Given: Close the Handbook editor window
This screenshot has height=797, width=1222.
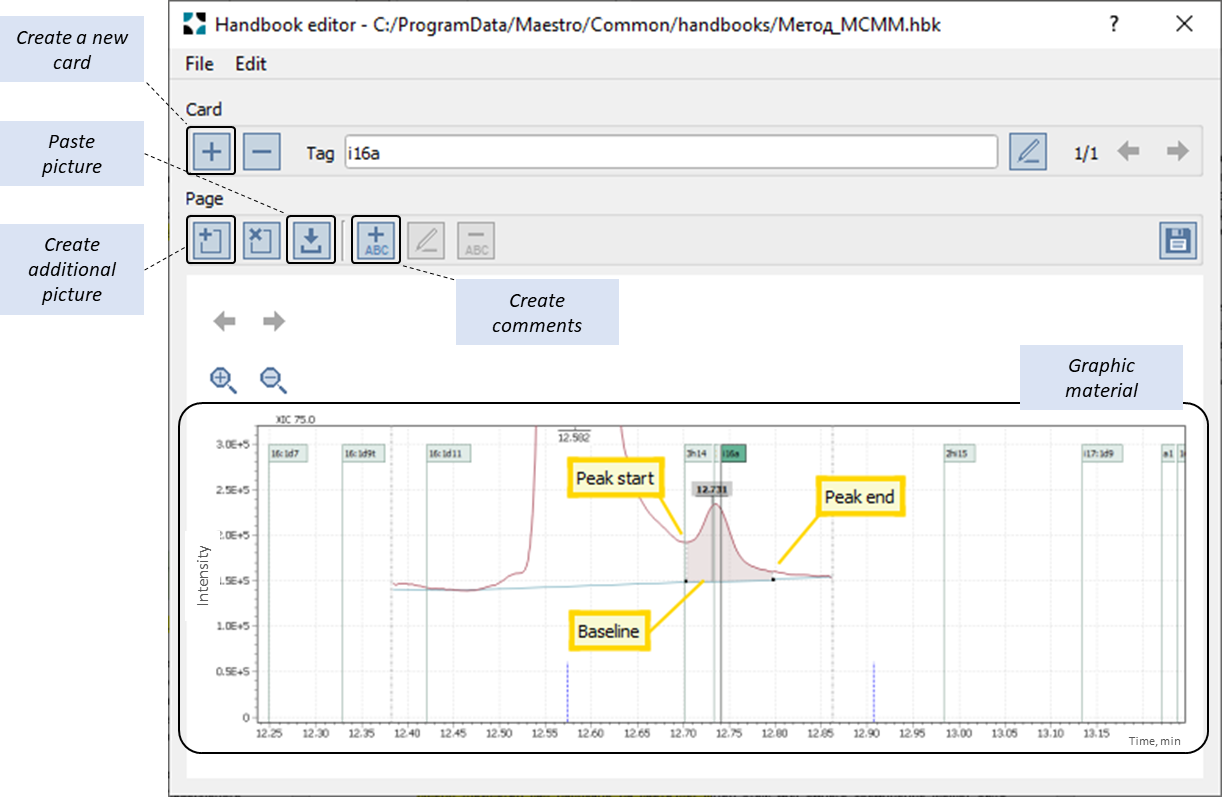Looking at the screenshot, I should (x=1184, y=24).
